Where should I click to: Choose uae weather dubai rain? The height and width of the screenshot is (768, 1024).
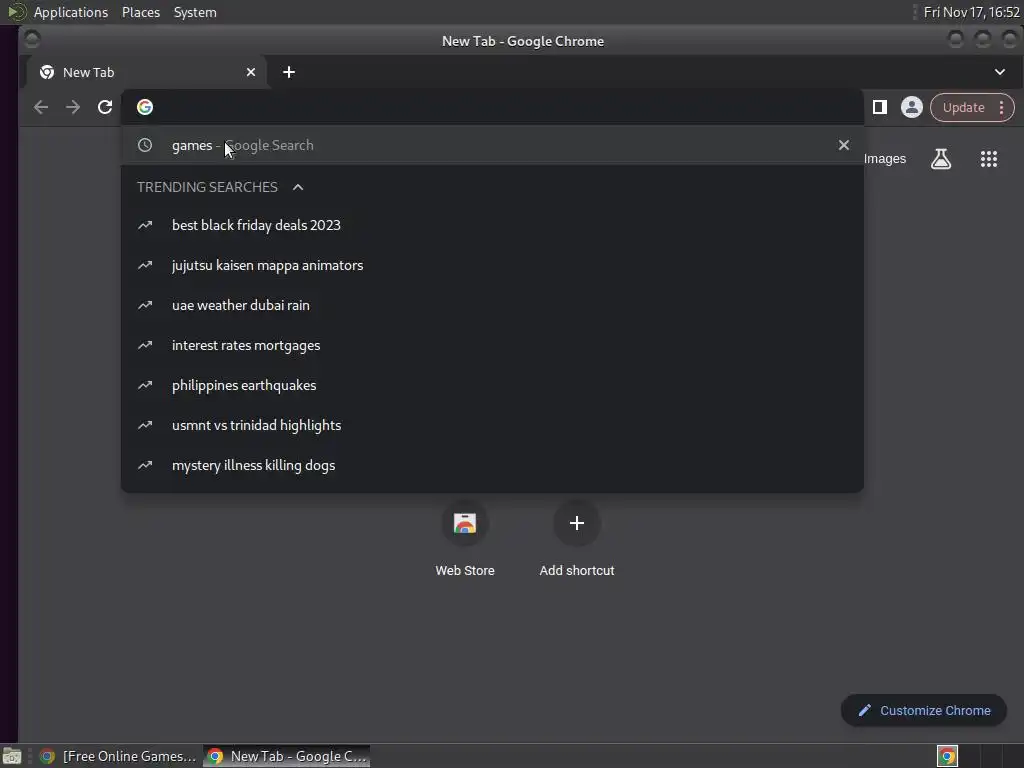pyautogui.click(x=492, y=305)
